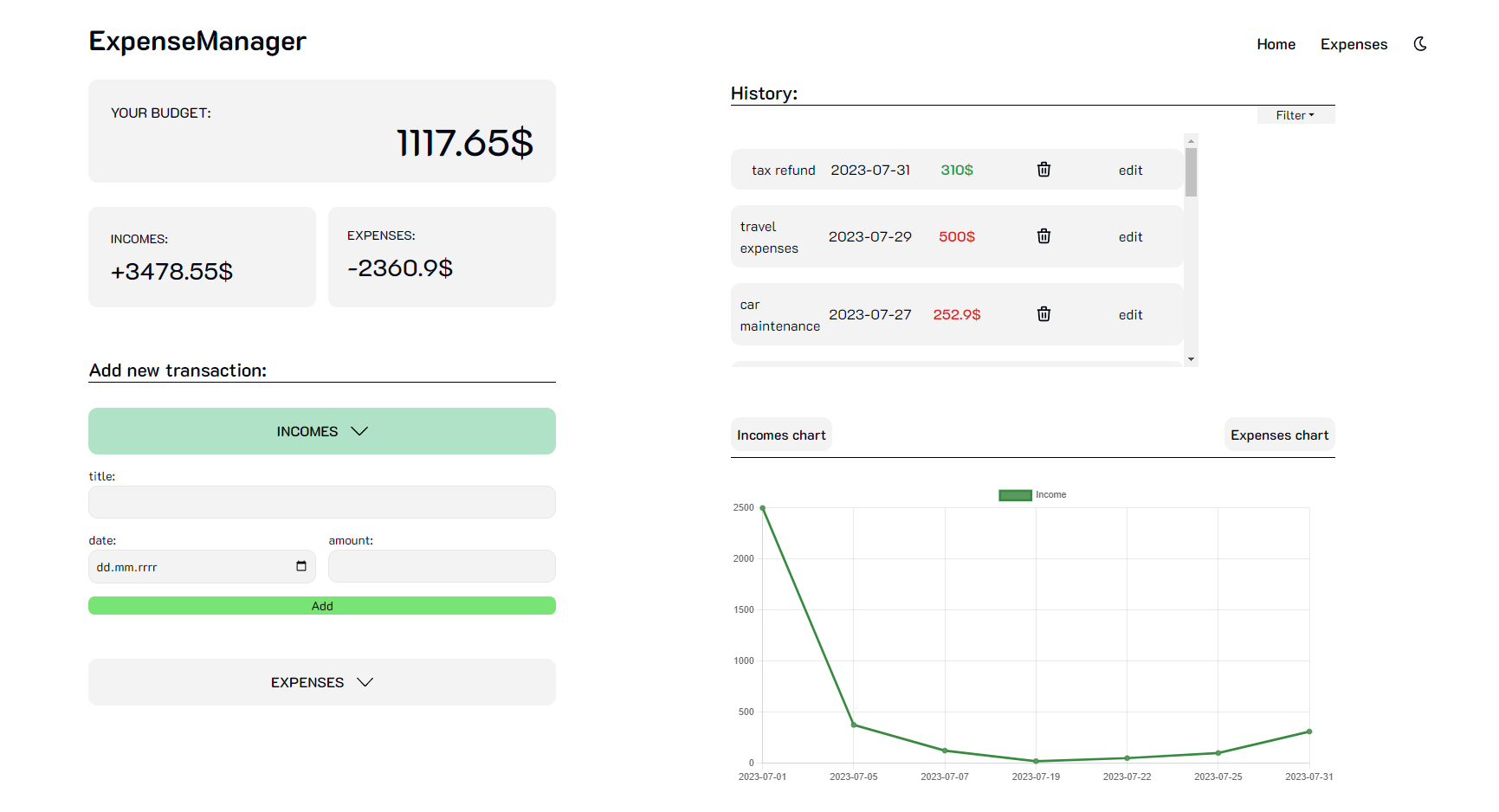Open the Expenses navigation link

click(x=1354, y=43)
